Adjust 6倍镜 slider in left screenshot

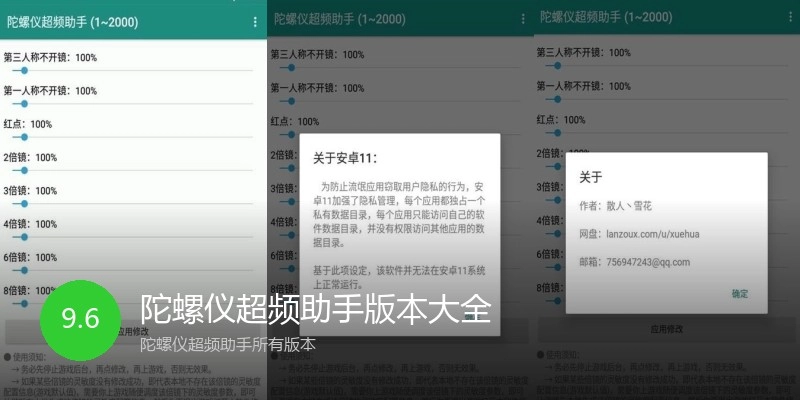pyautogui.click(x=132, y=270)
